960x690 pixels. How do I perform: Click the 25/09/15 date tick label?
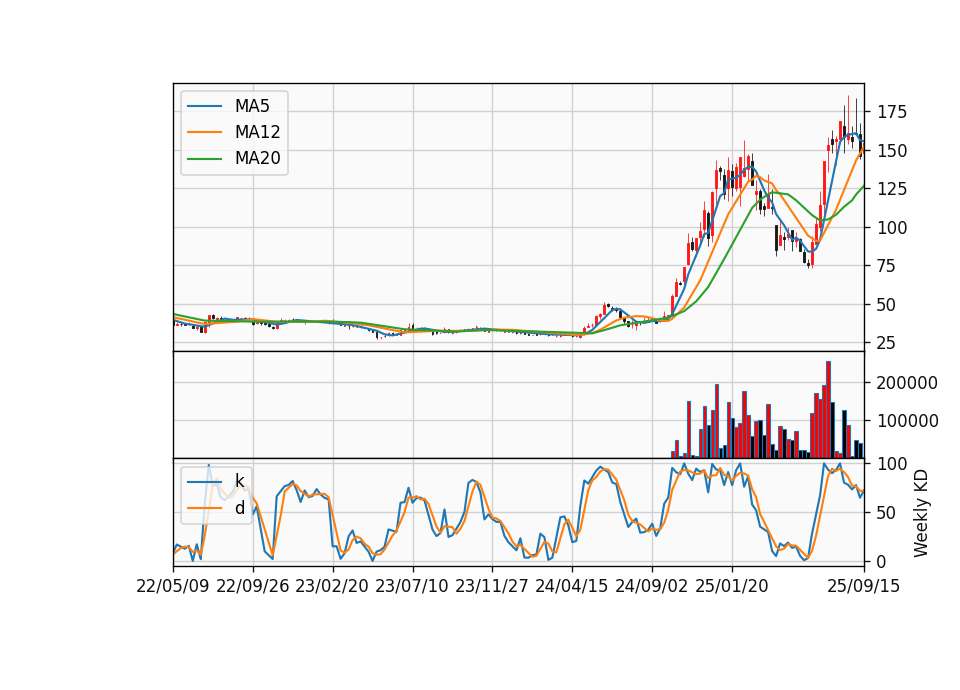[x=864, y=586]
